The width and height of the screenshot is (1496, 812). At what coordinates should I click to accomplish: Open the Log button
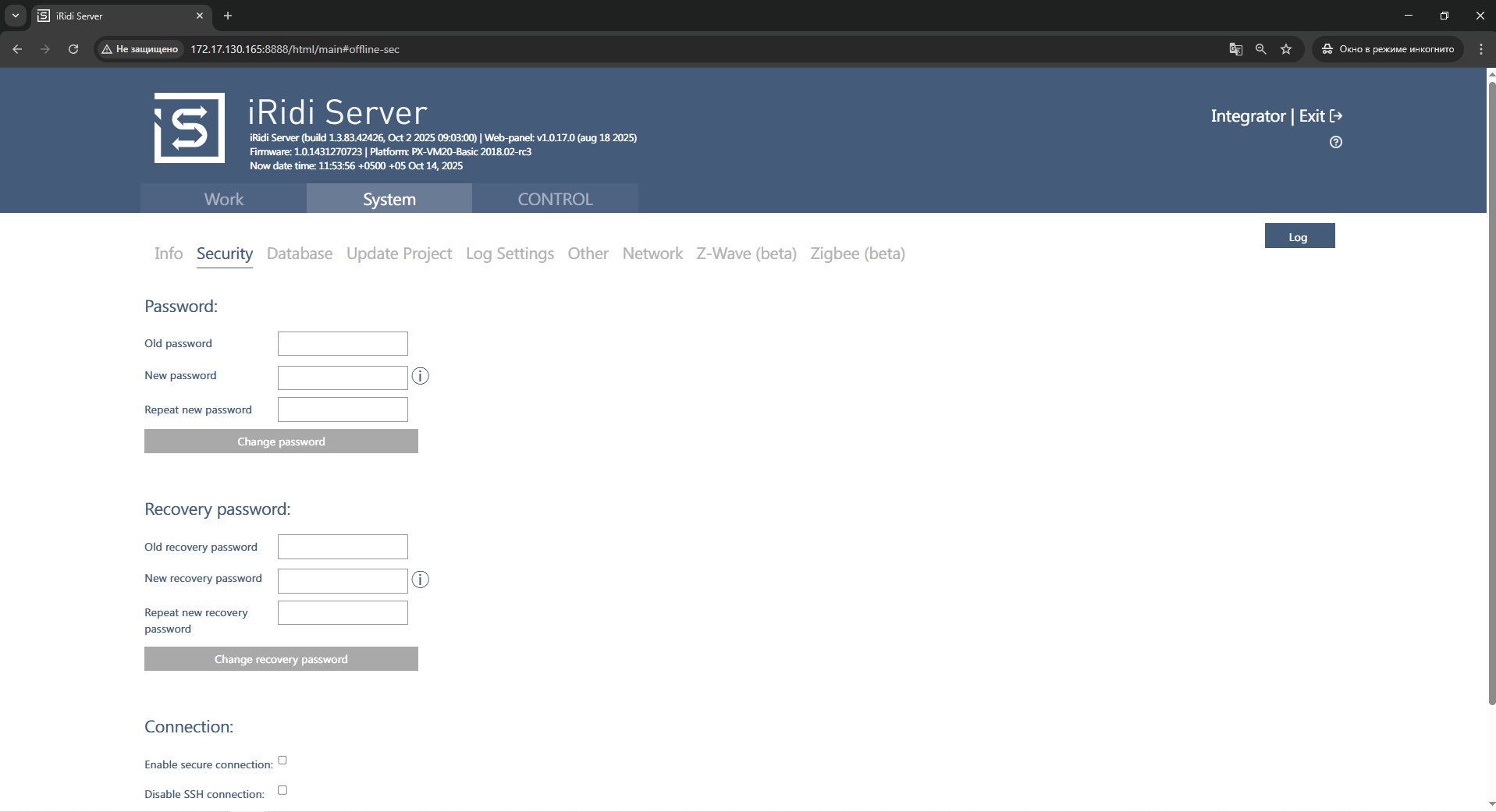pyautogui.click(x=1299, y=236)
